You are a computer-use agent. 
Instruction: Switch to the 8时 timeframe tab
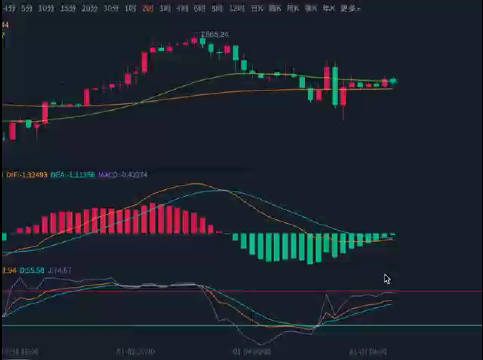[217, 9]
